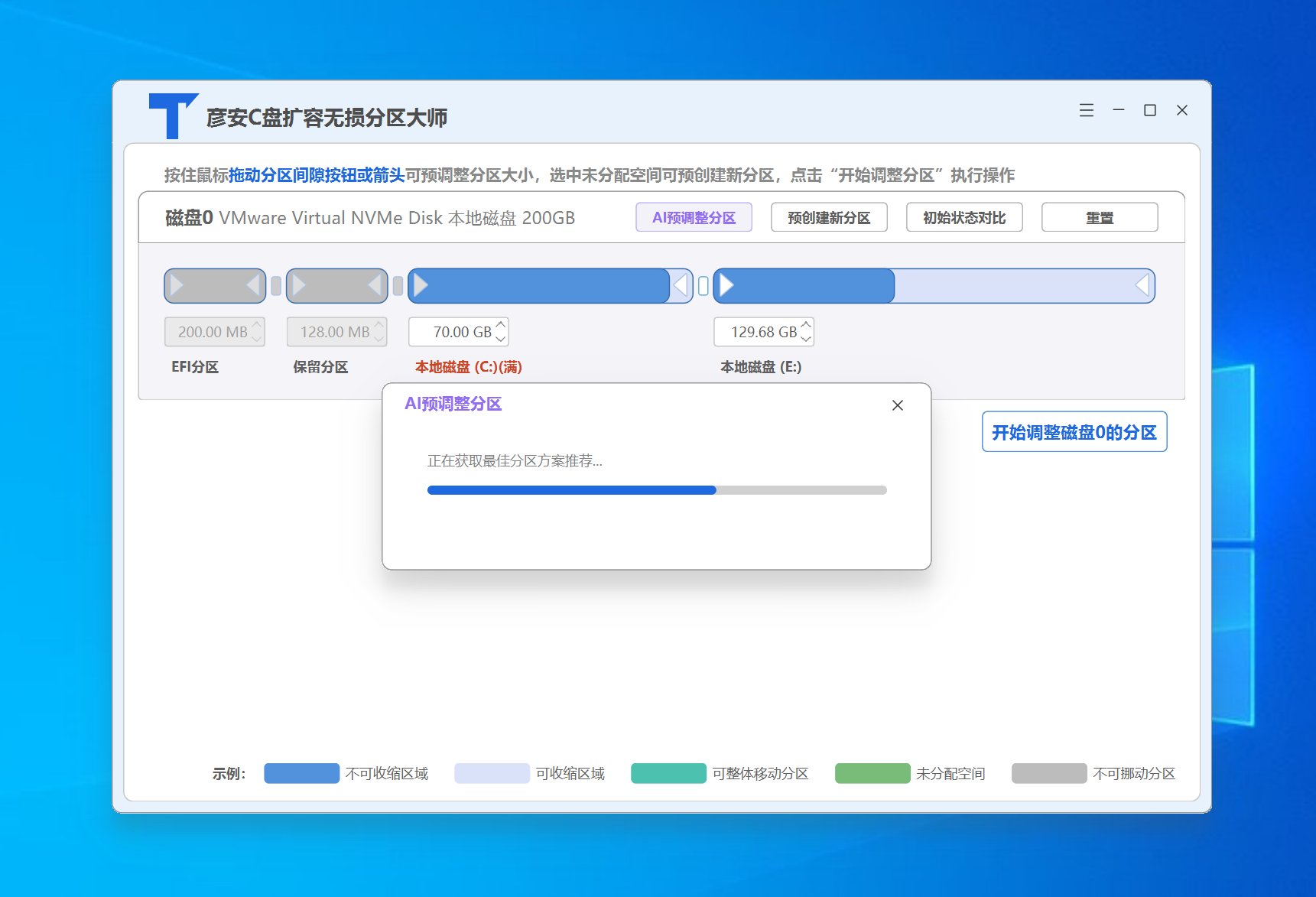The image size is (1316, 897).
Task: Decrease E: partition size with down stepper
Action: tap(806, 339)
